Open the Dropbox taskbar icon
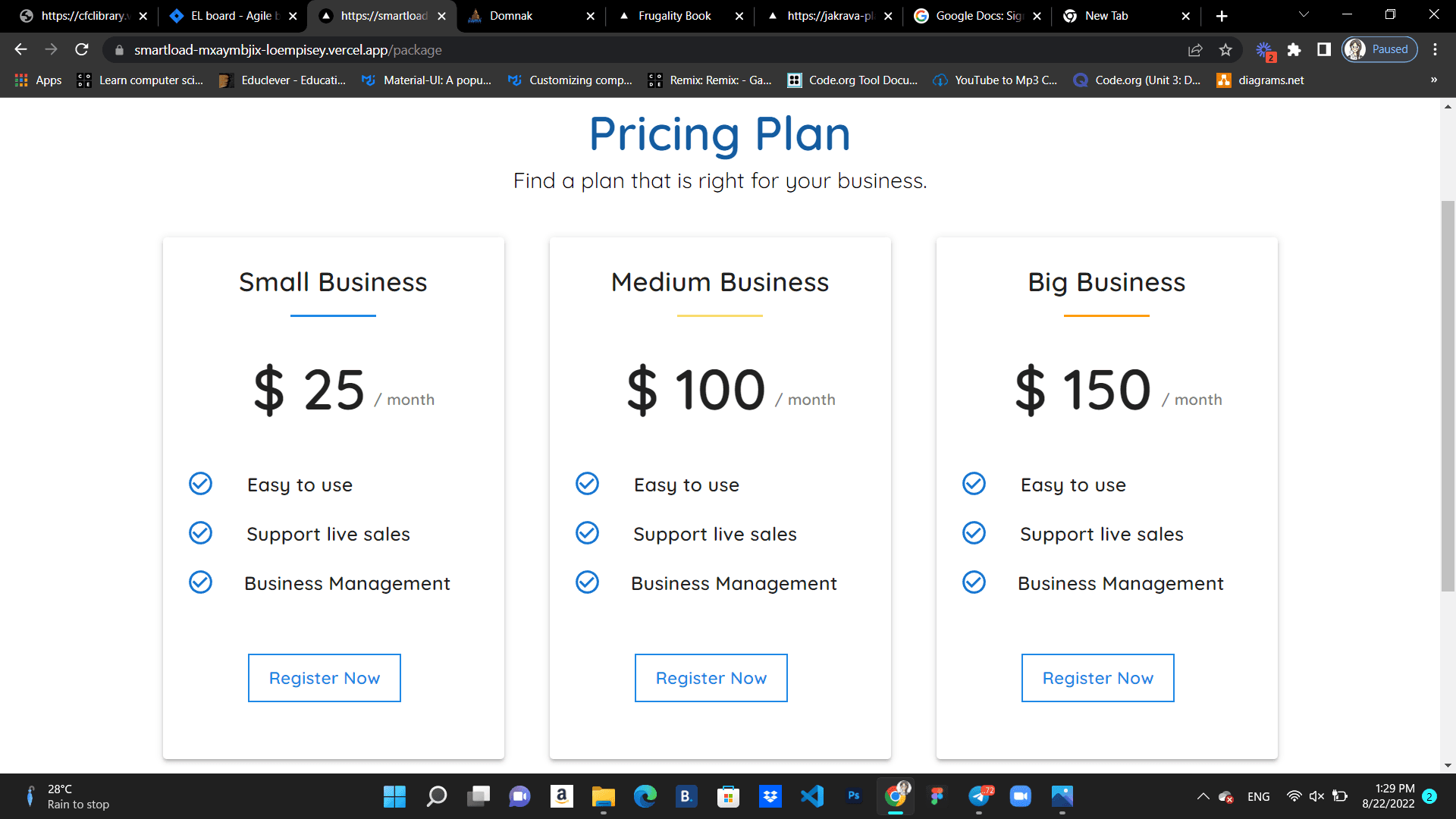Viewport: 1456px width, 819px height. coord(770,796)
